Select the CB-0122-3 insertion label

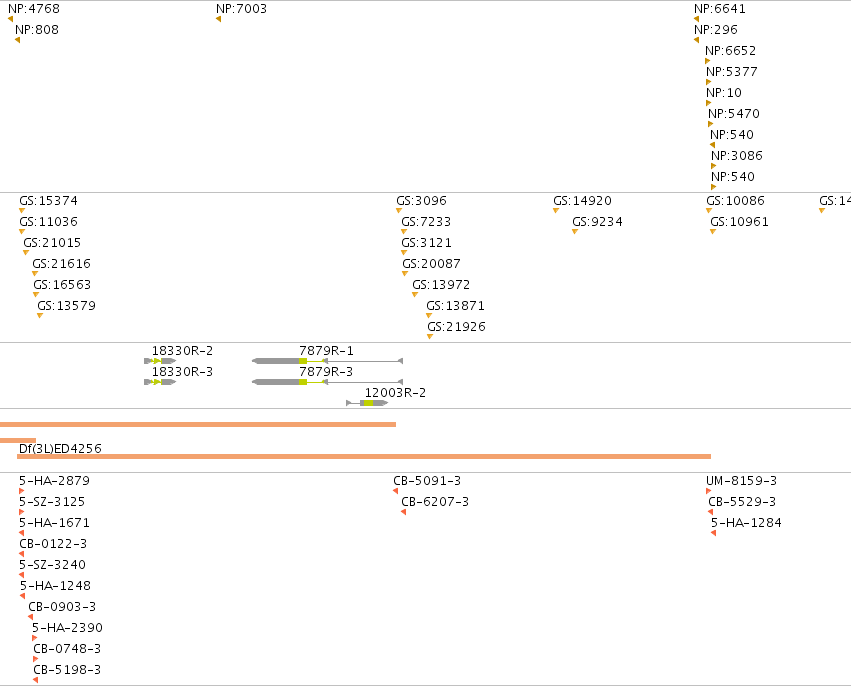pyautogui.click(x=53, y=544)
